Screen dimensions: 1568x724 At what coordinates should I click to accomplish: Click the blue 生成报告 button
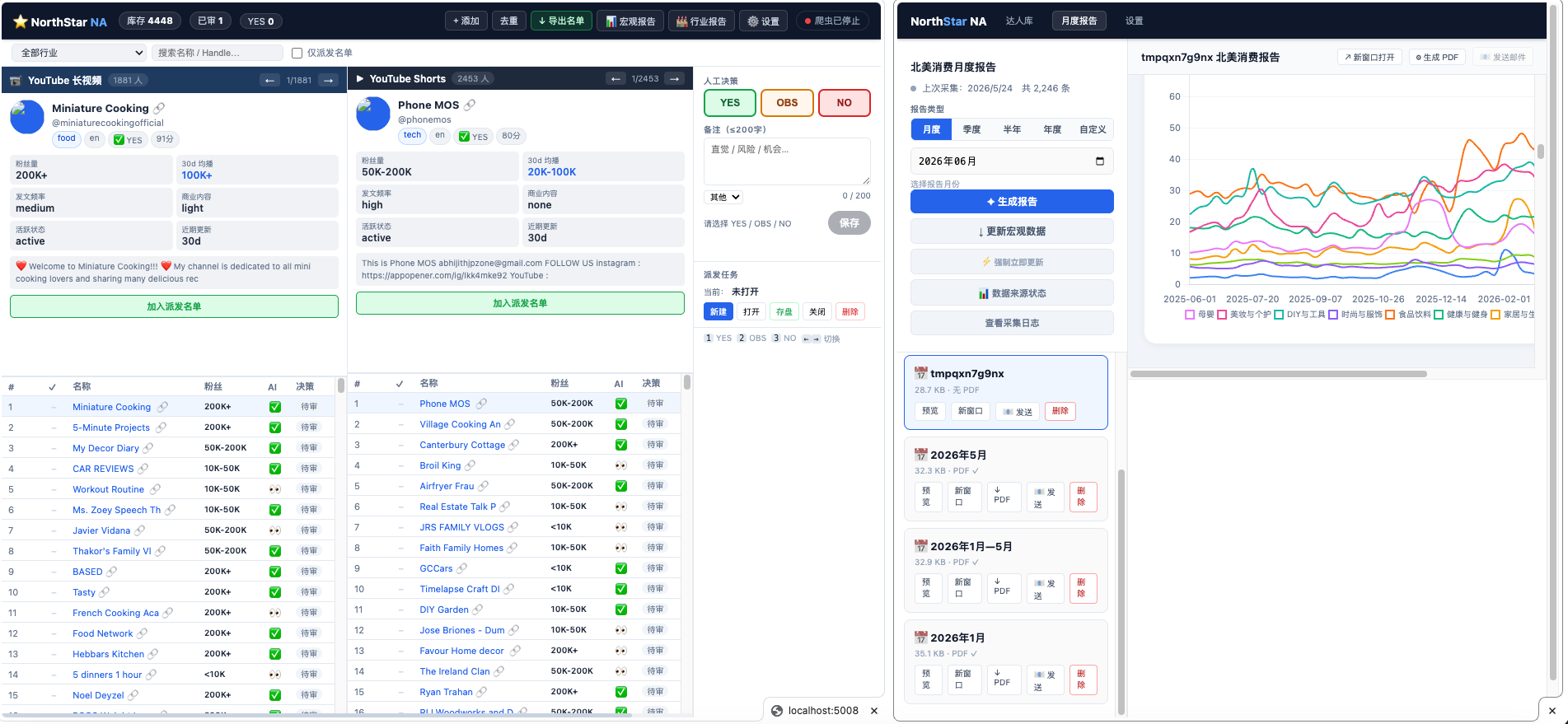1012,202
